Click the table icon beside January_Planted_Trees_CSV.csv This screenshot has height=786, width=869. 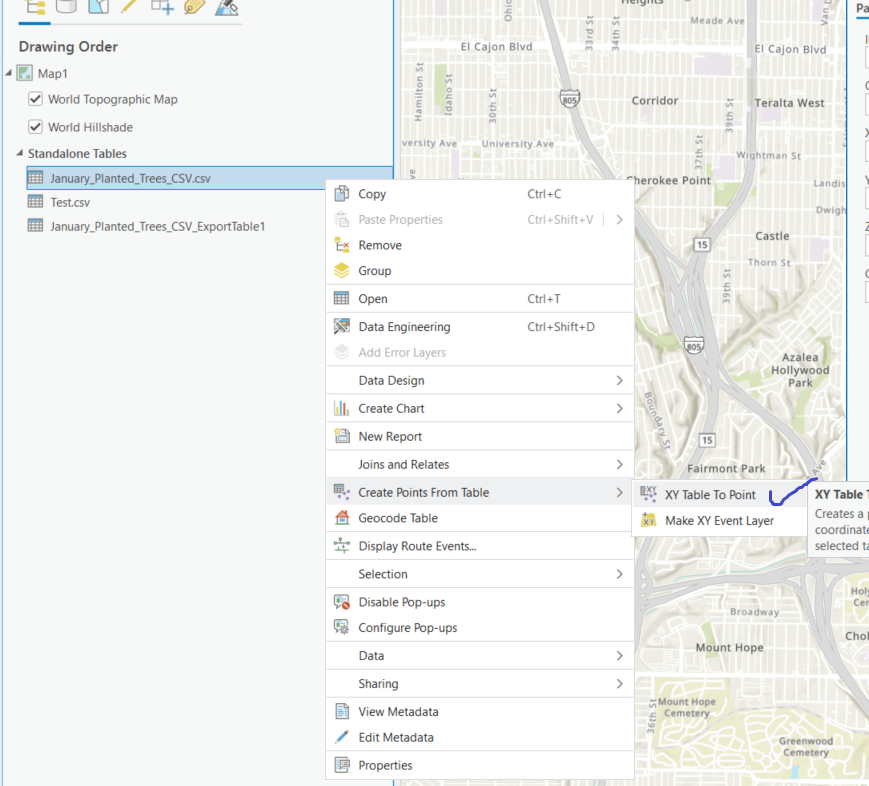[x=35, y=178]
